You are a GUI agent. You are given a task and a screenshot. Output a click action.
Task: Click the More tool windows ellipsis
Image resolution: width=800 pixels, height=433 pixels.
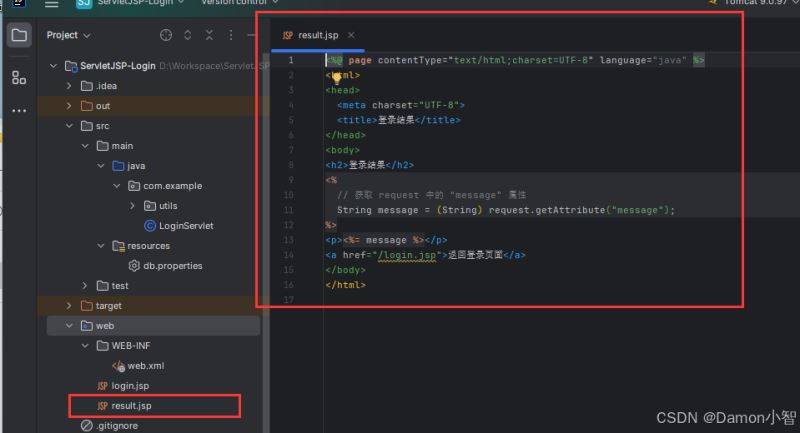18,109
